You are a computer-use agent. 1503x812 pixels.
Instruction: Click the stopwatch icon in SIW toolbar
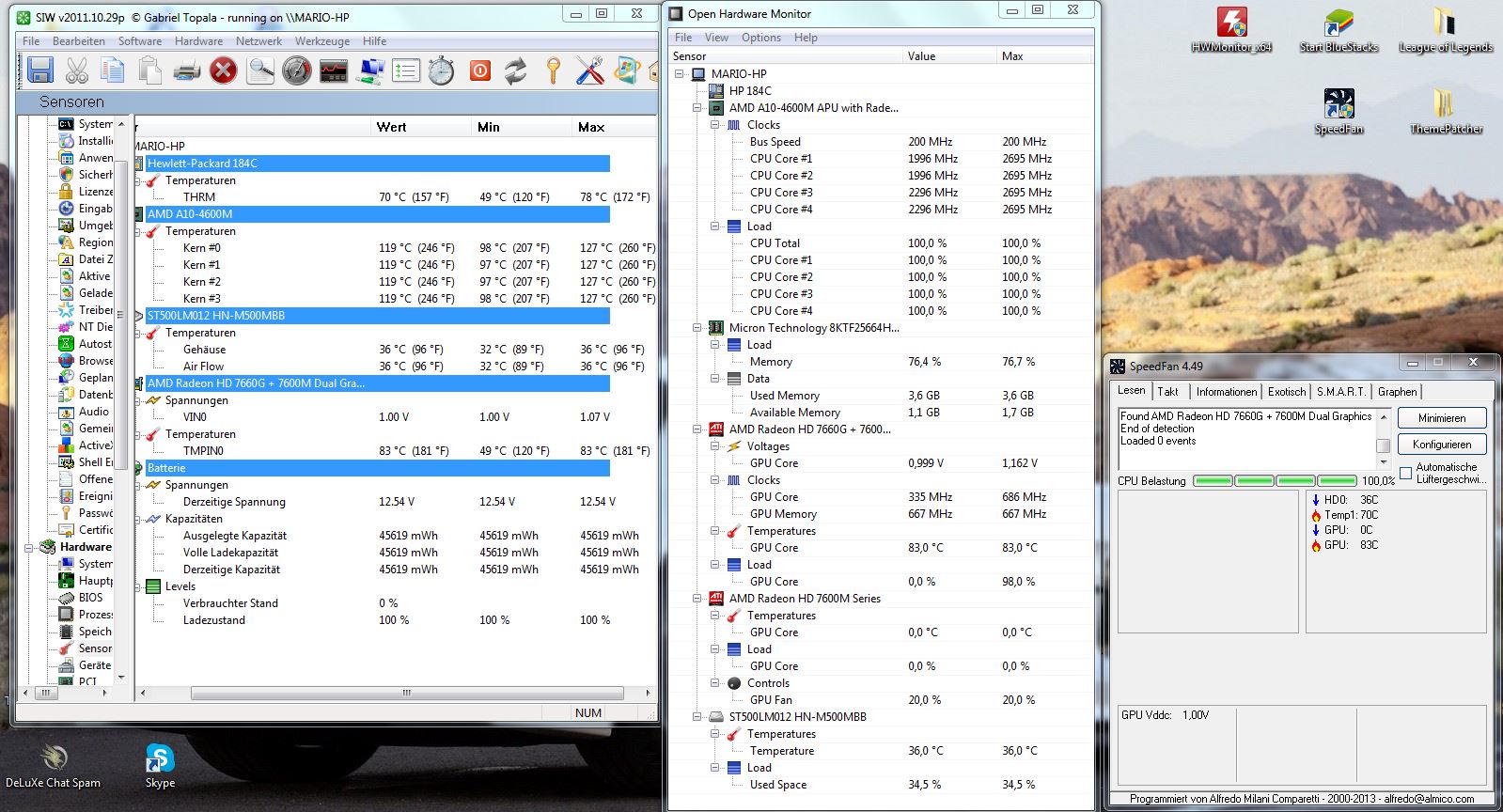[441, 70]
